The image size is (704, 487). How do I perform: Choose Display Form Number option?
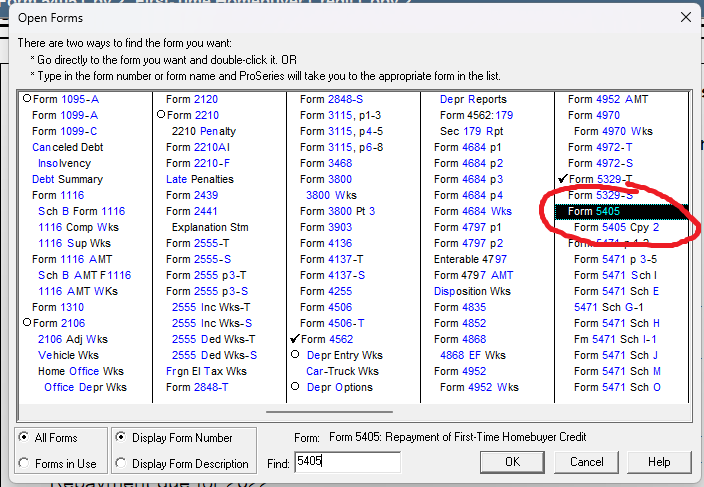pyautogui.click(x=121, y=438)
